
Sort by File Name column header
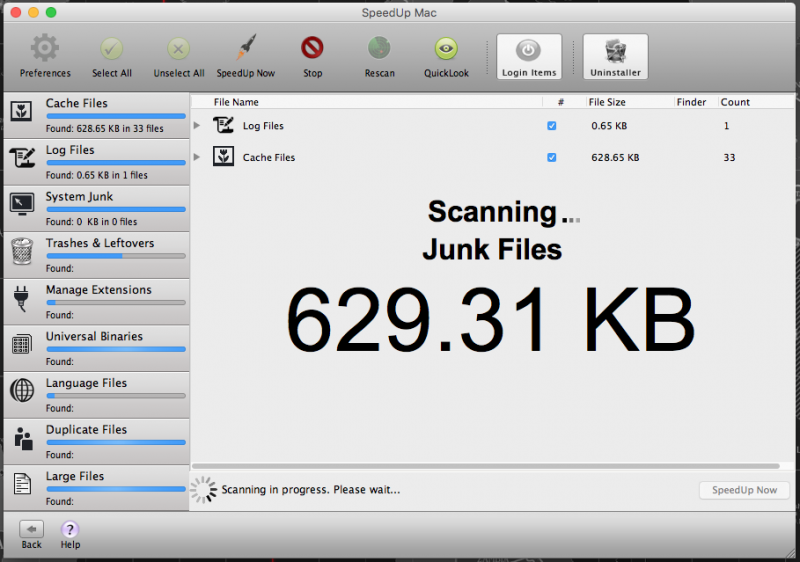click(x=236, y=102)
